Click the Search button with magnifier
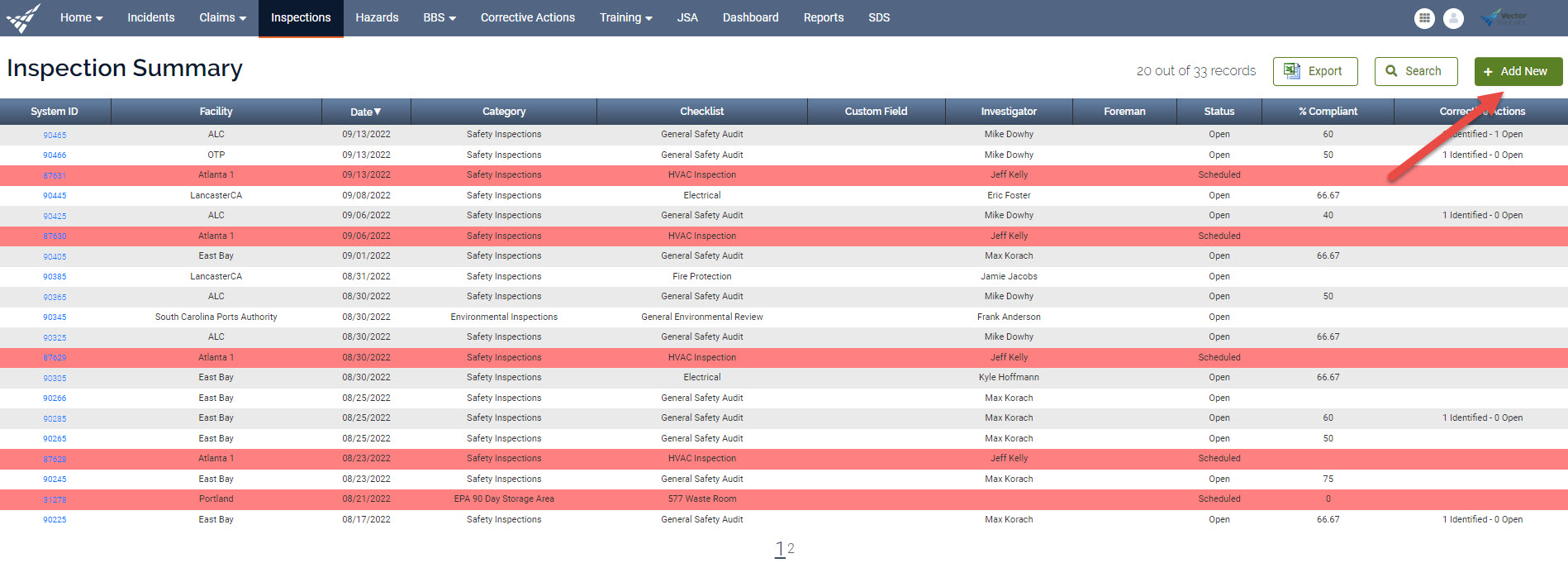The height and width of the screenshot is (563, 1568). (x=1415, y=71)
